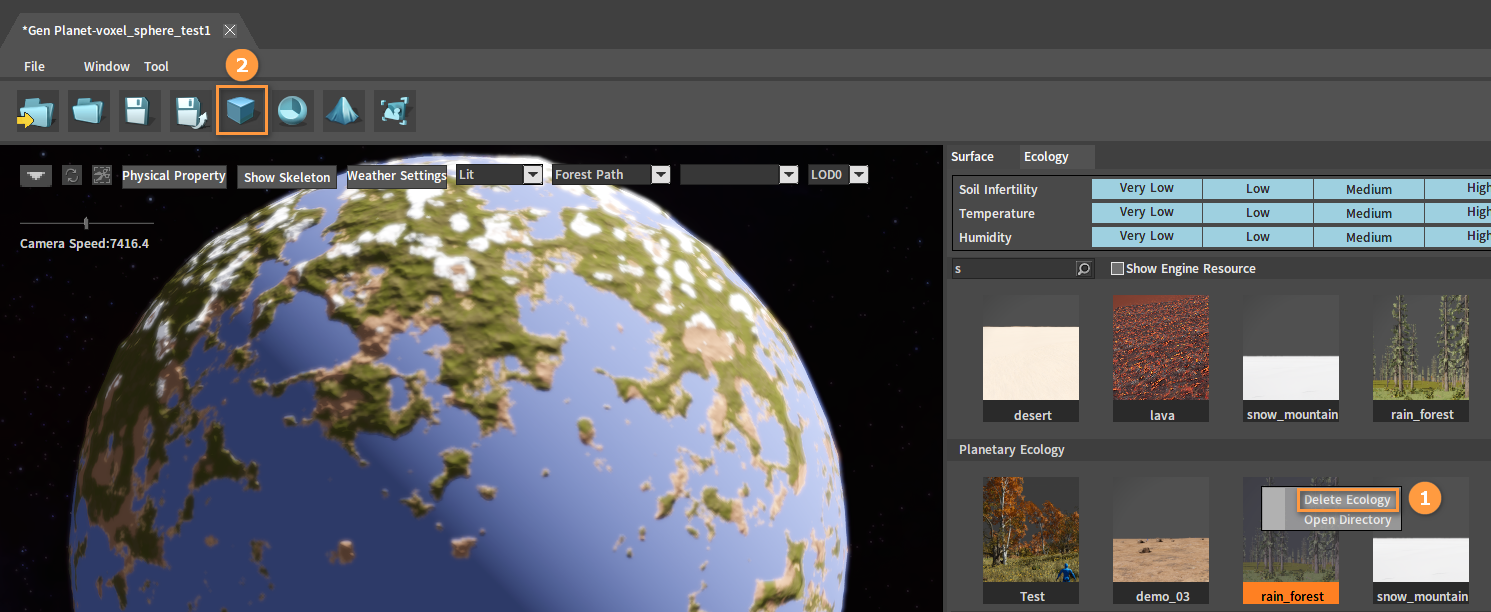Toggle Temperature Low
Image resolution: width=1491 pixels, height=612 pixels.
(1257, 212)
